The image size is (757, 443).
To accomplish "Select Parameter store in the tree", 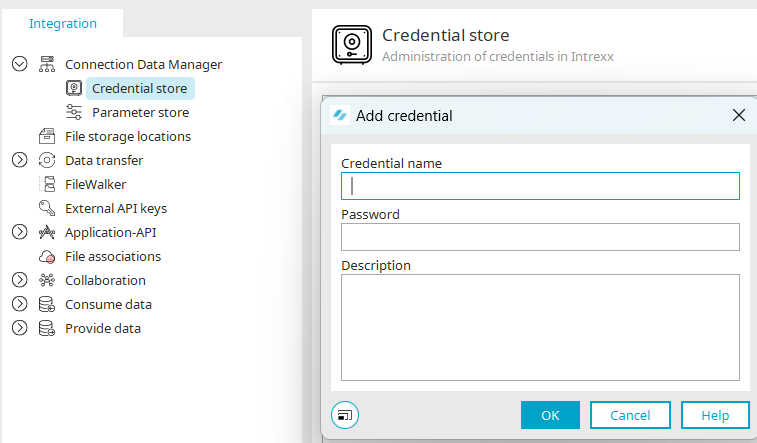I will pyautogui.click(x=140, y=112).
